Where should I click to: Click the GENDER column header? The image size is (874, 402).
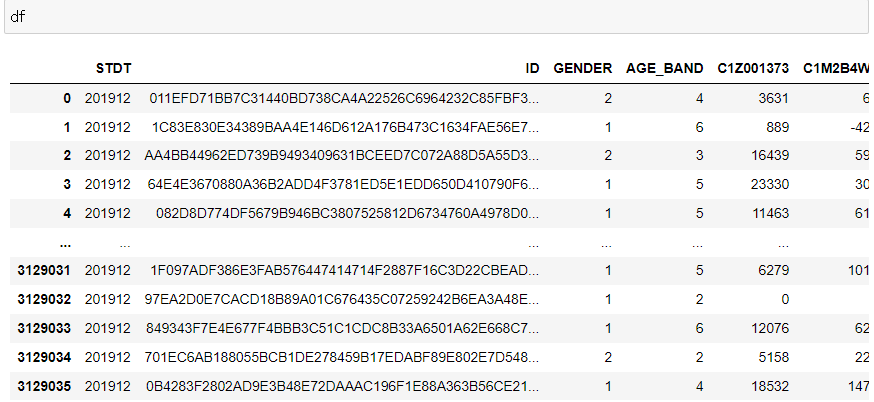582,69
